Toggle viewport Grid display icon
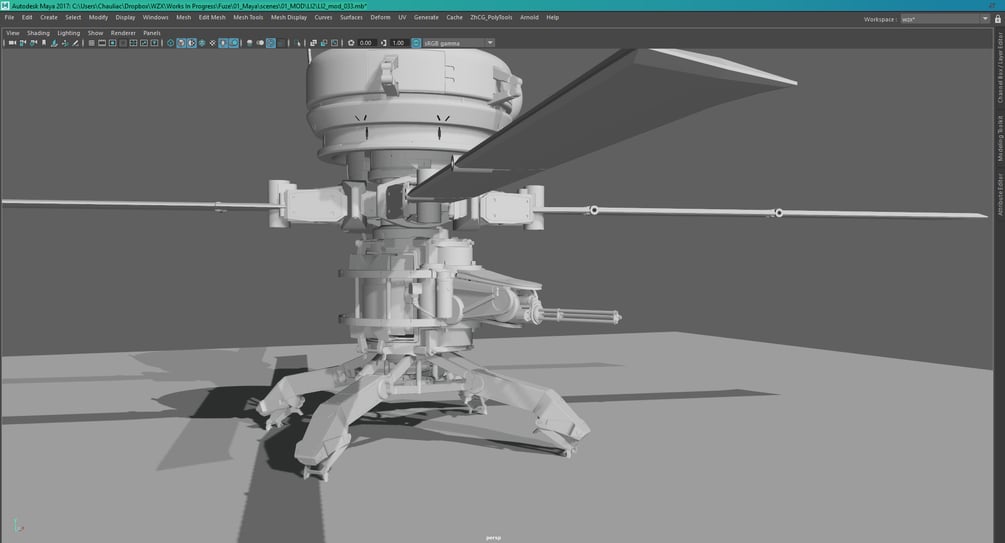 coord(92,43)
